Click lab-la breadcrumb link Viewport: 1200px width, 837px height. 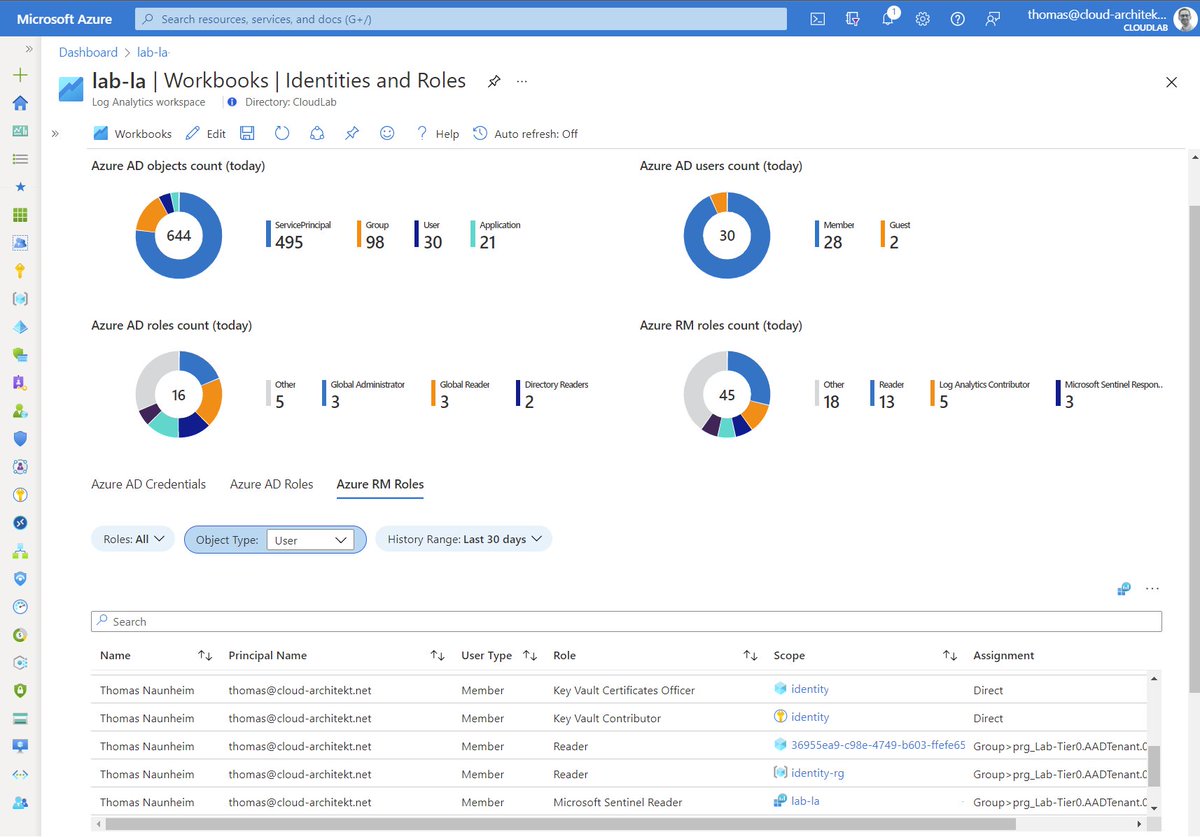pos(152,52)
